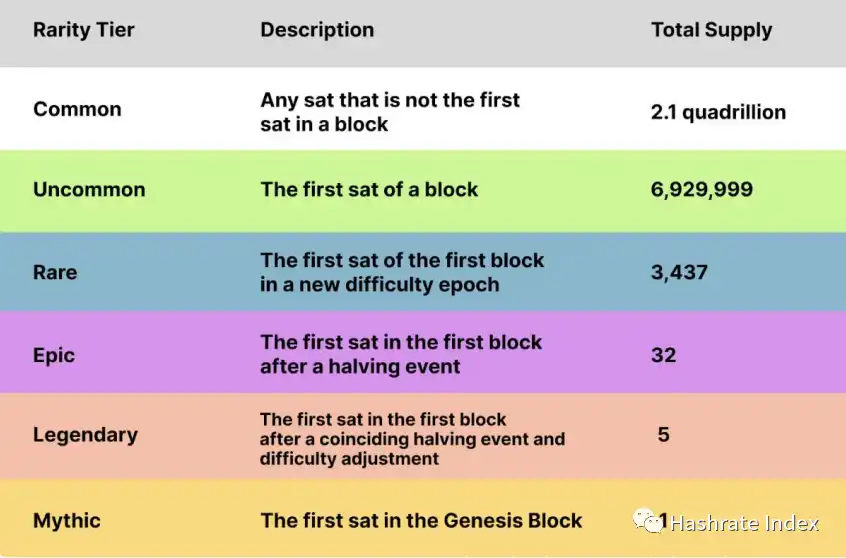The width and height of the screenshot is (846, 558).
Task: Select the Epic tier label
Action: point(54,355)
